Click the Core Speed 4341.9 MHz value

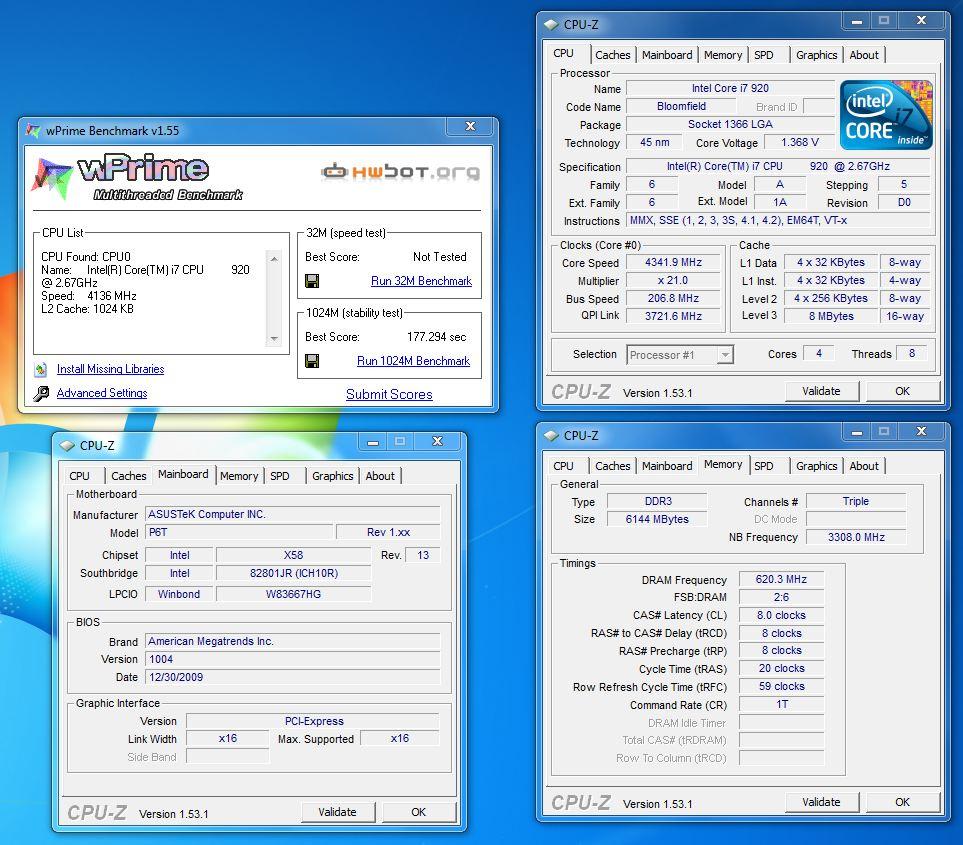pos(673,262)
